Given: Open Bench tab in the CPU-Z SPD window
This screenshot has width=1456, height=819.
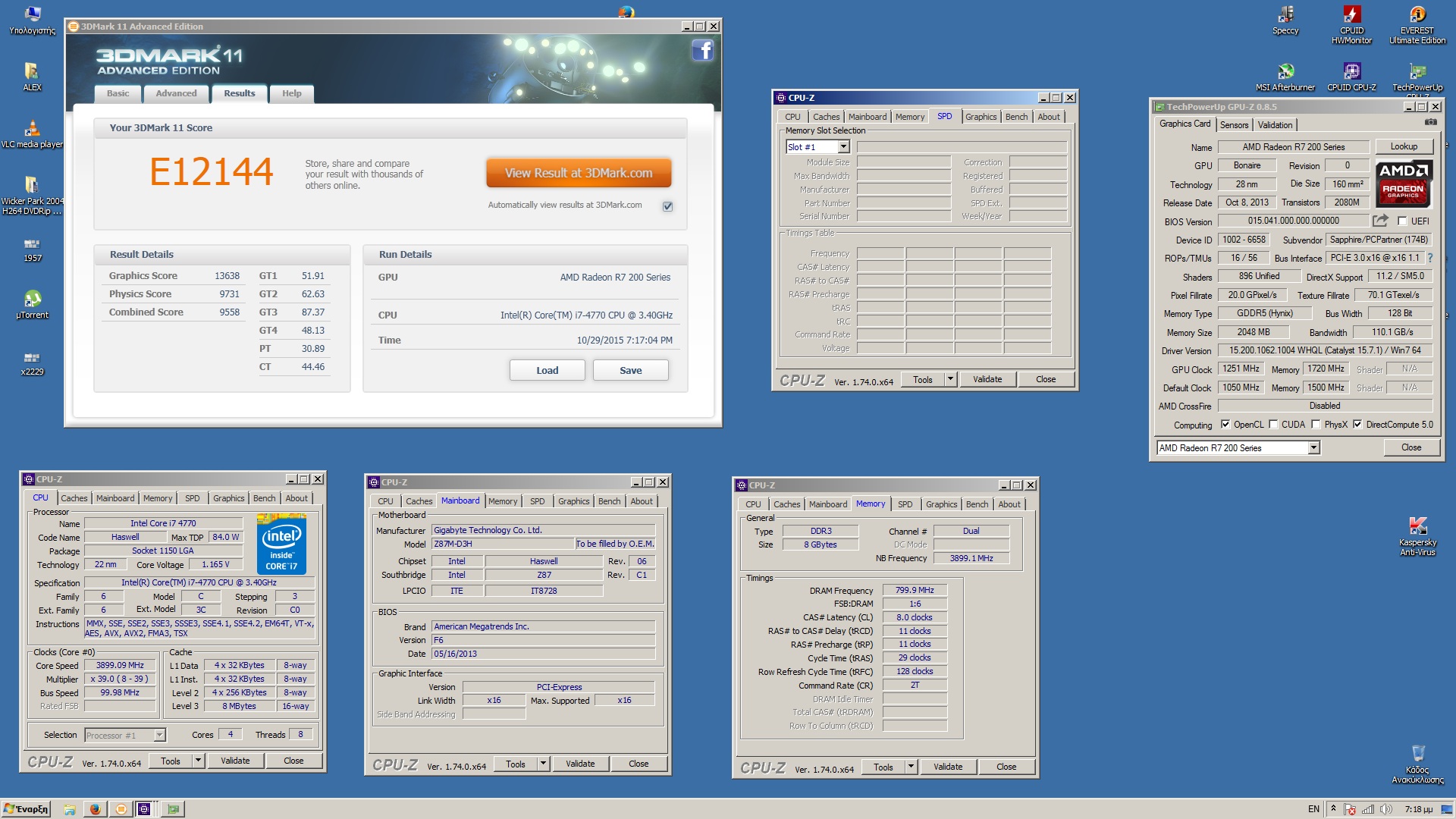Looking at the screenshot, I should pyautogui.click(x=1016, y=117).
